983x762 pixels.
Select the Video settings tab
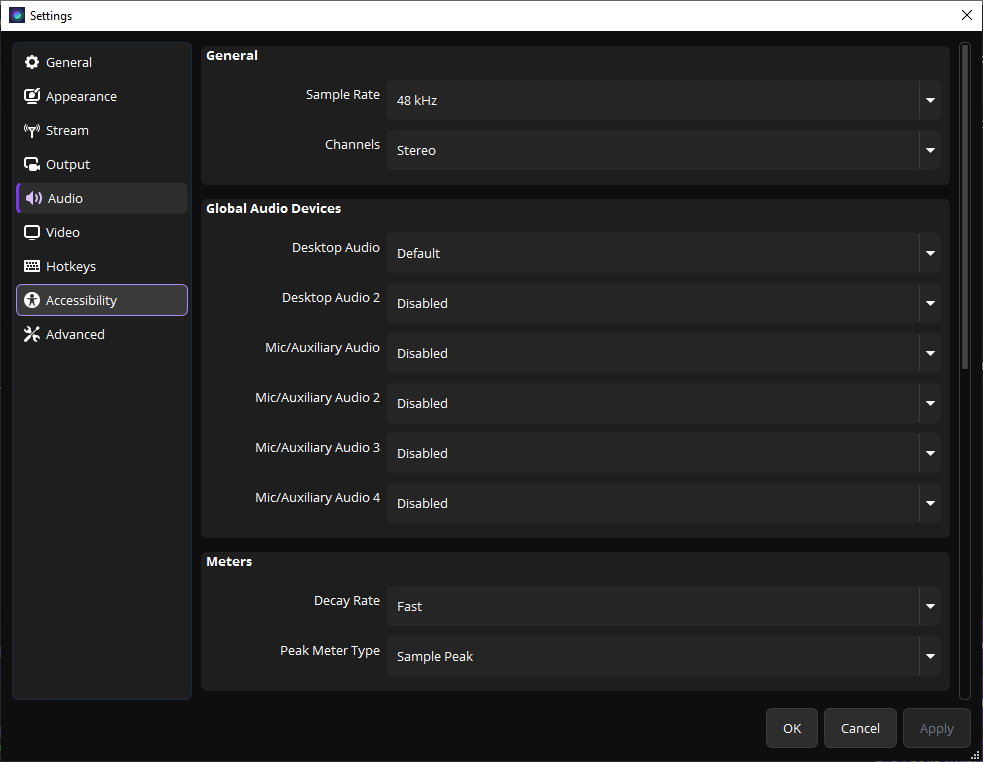point(102,232)
